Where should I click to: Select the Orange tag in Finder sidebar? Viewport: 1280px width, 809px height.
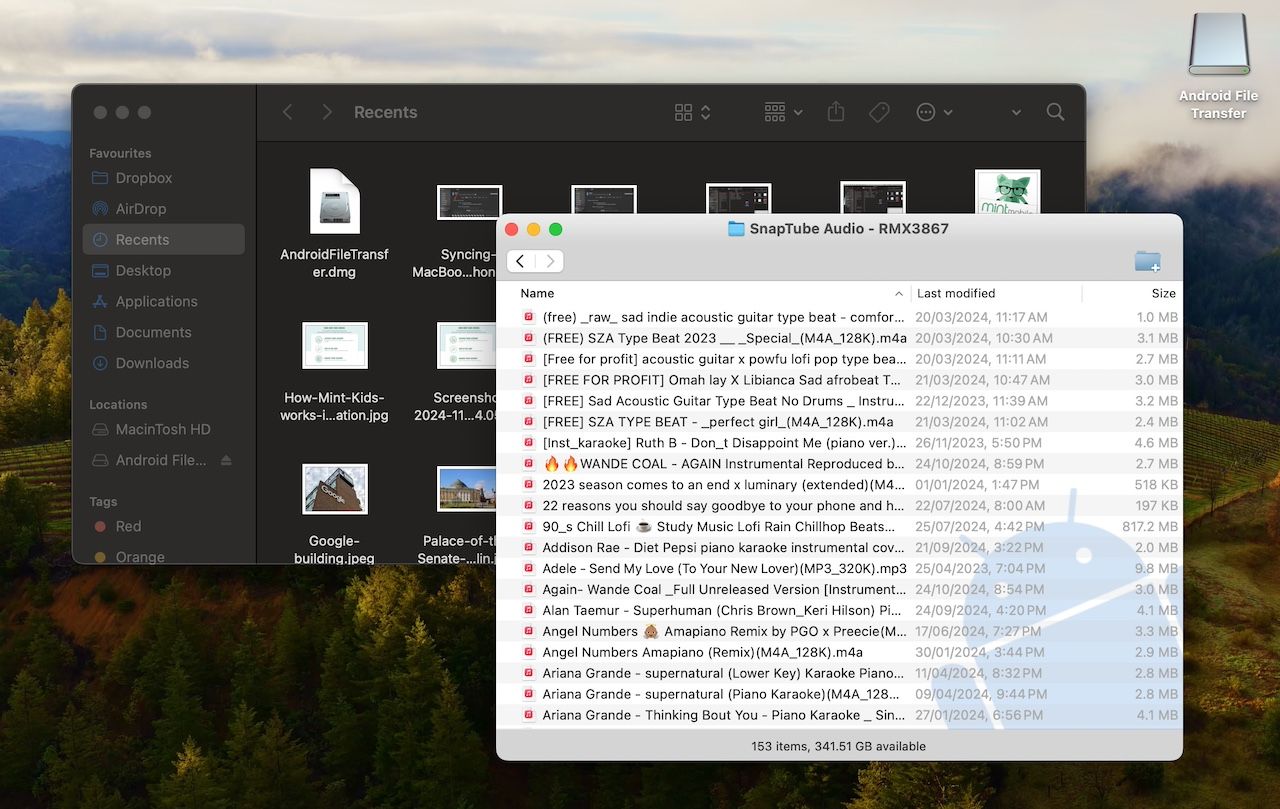pos(164,557)
